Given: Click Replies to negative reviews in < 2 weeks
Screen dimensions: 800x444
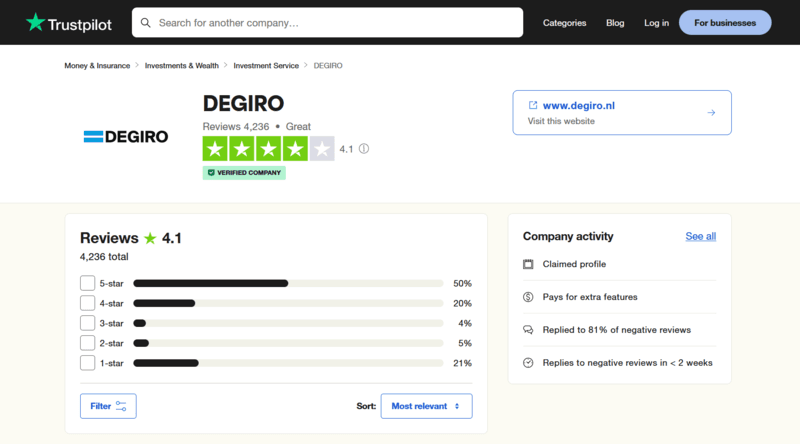Looking at the screenshot, I should [x=628, y=363].
